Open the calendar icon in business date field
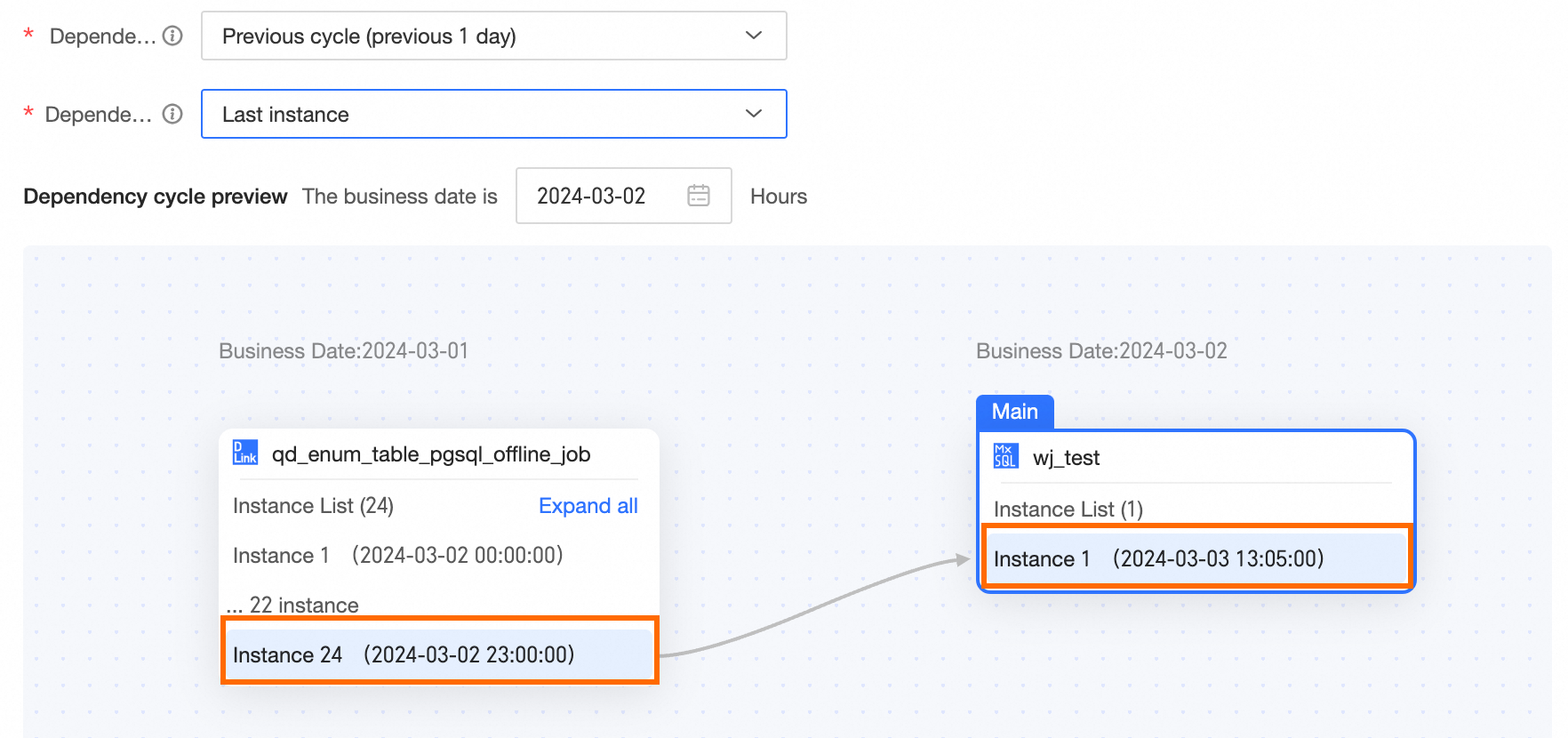The height and width of the screenshot is (738, 1568). pyautogui.click(x=699, y=196)
